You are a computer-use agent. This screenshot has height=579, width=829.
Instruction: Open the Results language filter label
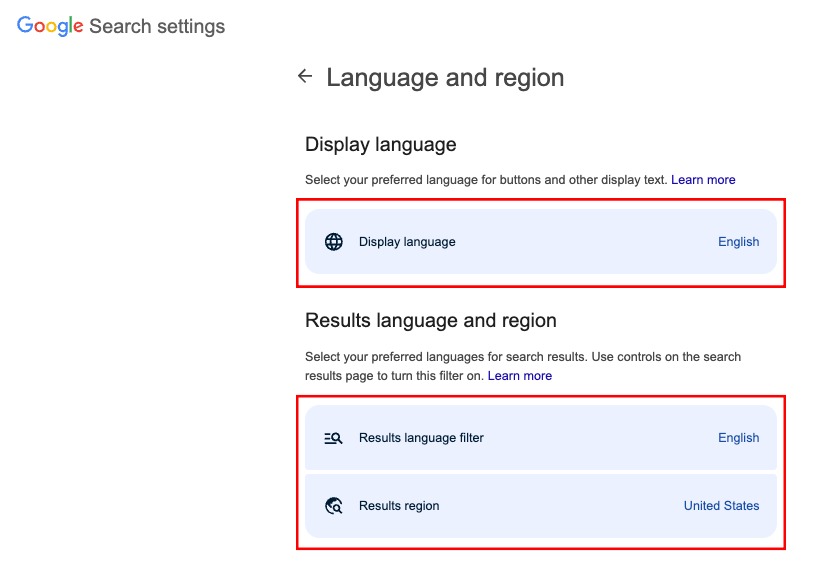pyautogui.click(x=421, y=438)
